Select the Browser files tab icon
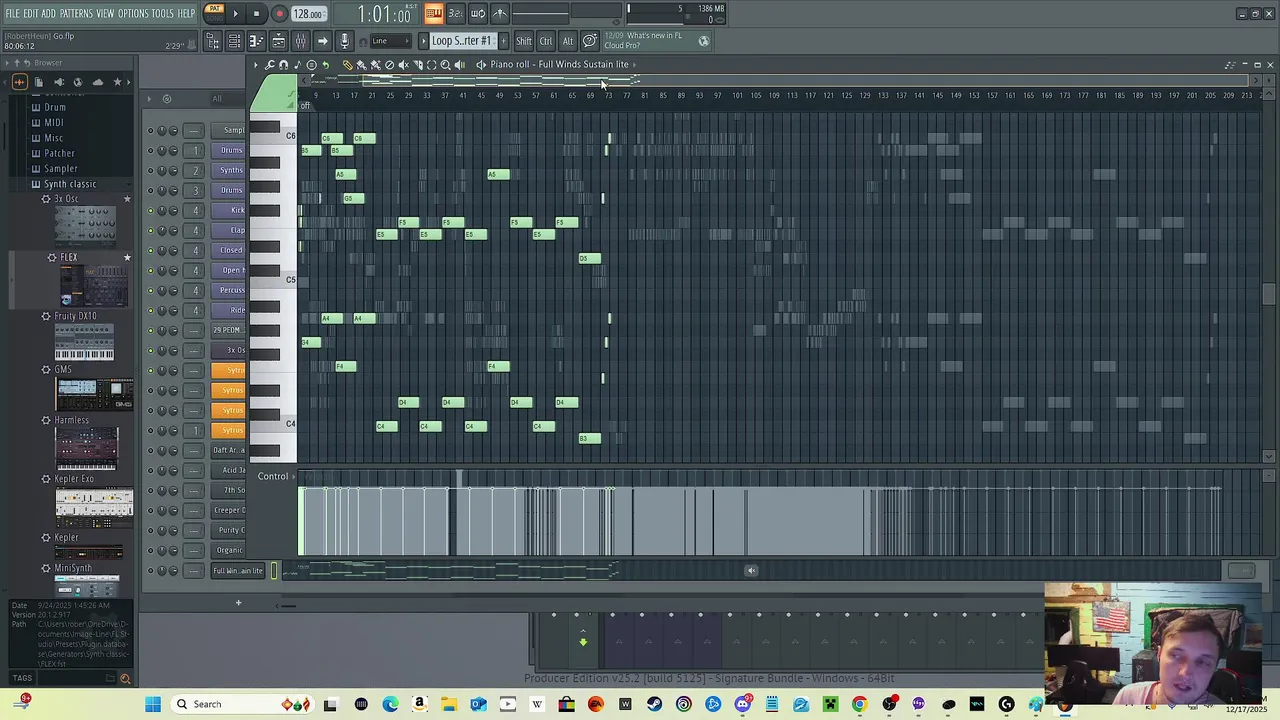The width and height of the screenshot is (1280, 720). 39,82
